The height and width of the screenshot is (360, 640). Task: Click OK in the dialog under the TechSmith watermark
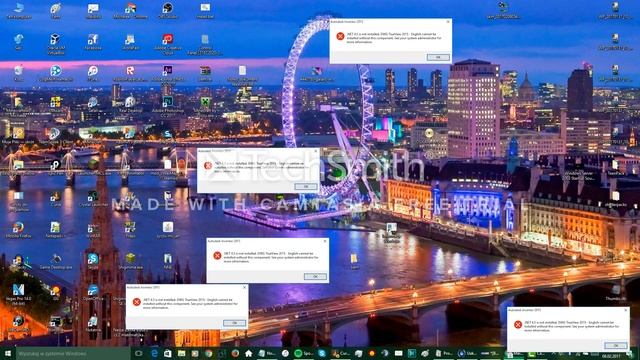[306, 186]
